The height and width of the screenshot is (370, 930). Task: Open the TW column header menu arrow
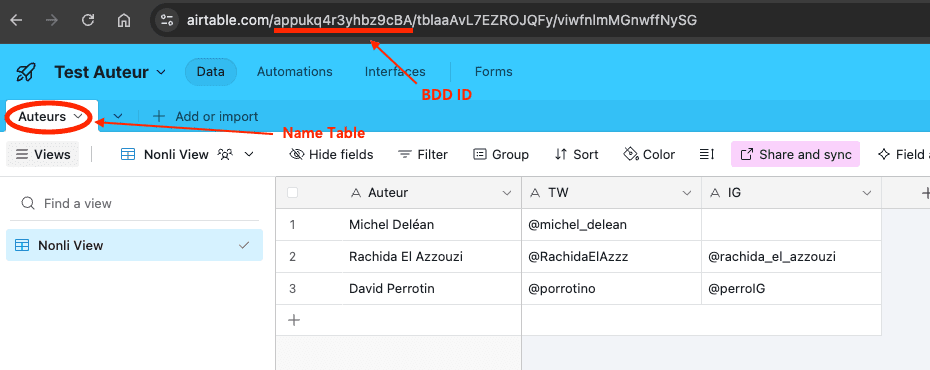[687, 193]
